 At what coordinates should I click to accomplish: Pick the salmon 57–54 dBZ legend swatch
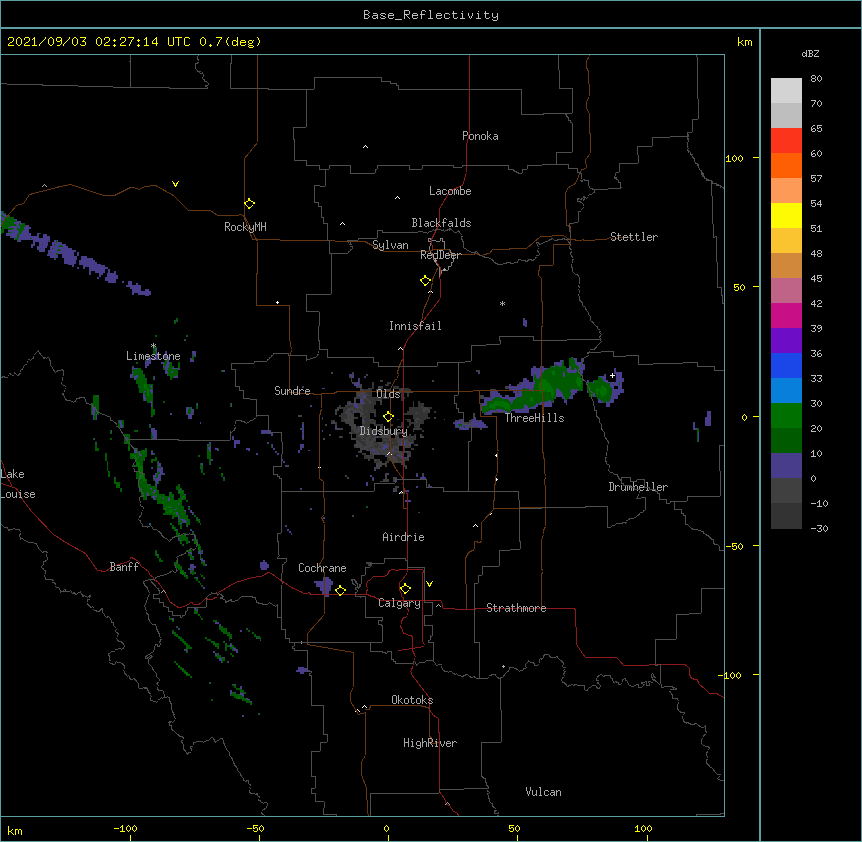pyautogui.click(x=786, y=190)
